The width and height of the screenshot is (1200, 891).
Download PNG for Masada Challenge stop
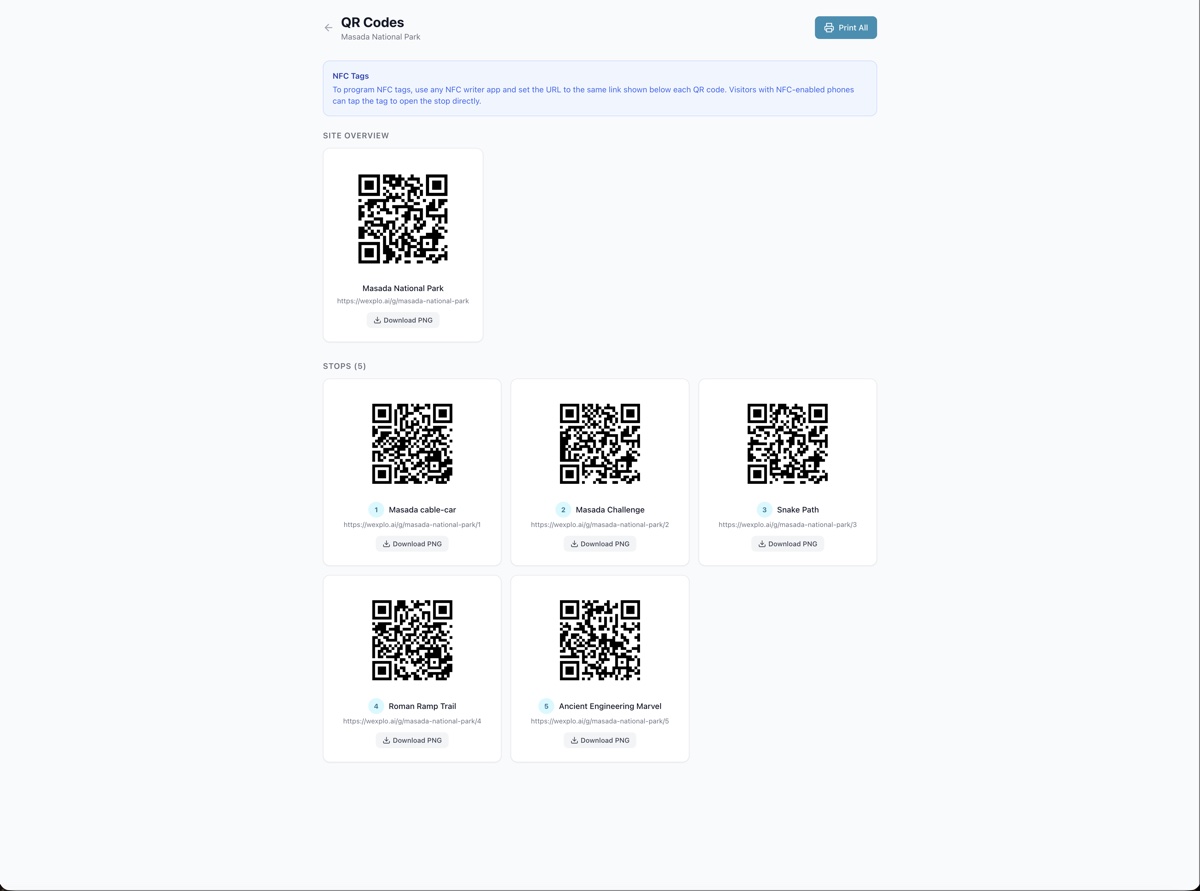click(600, 544)
